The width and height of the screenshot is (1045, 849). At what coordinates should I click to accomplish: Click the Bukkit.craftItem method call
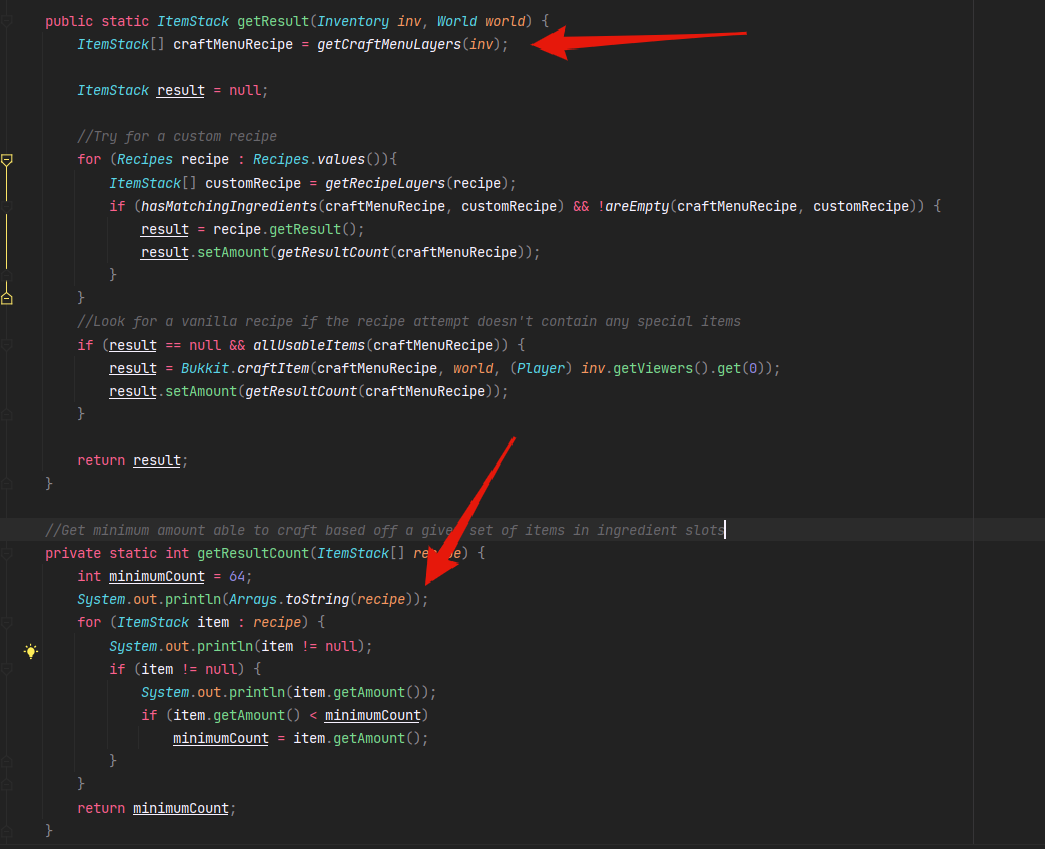click(x=245, y=368)
